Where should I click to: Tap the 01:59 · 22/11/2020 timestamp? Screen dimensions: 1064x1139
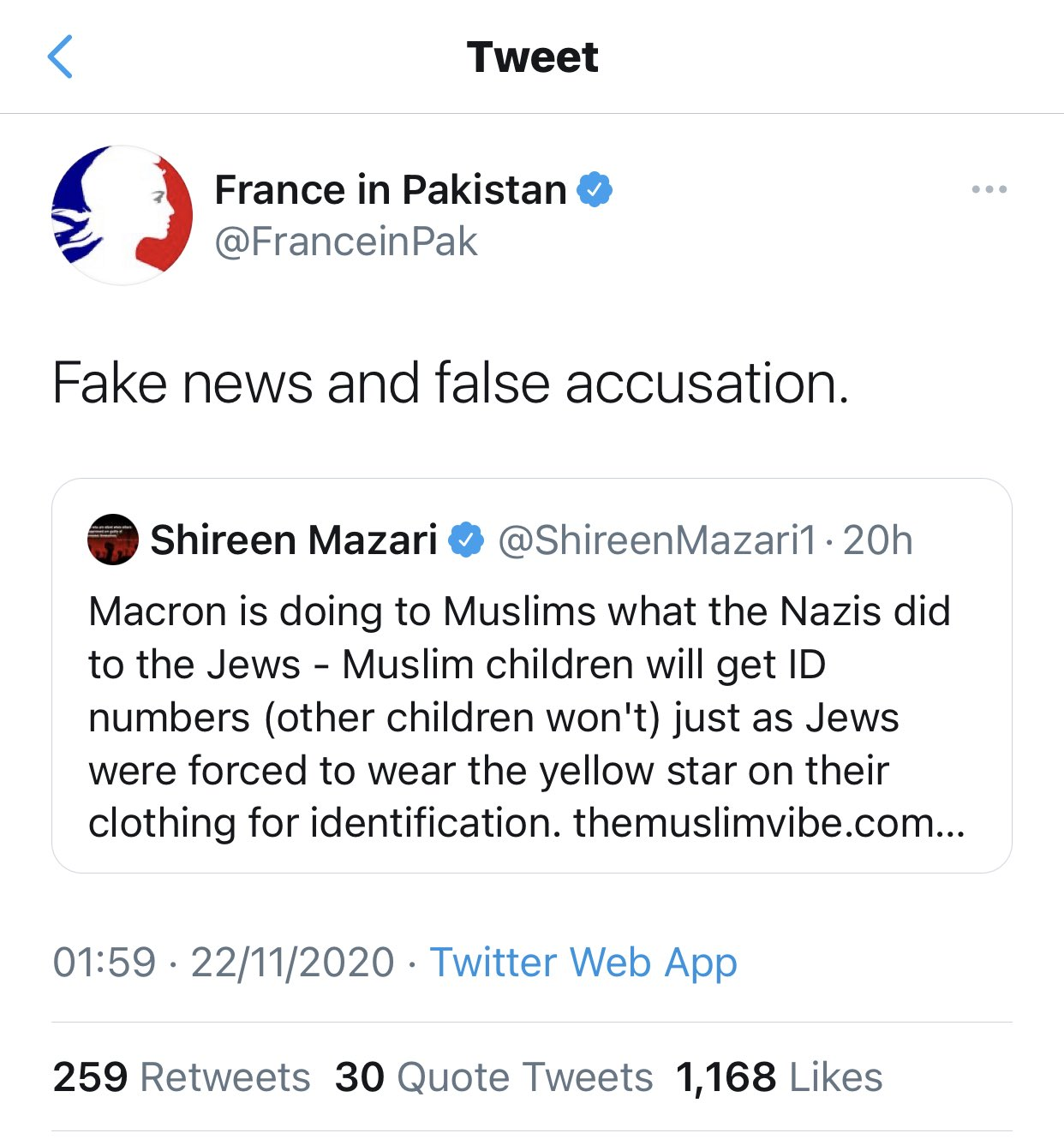224,962
